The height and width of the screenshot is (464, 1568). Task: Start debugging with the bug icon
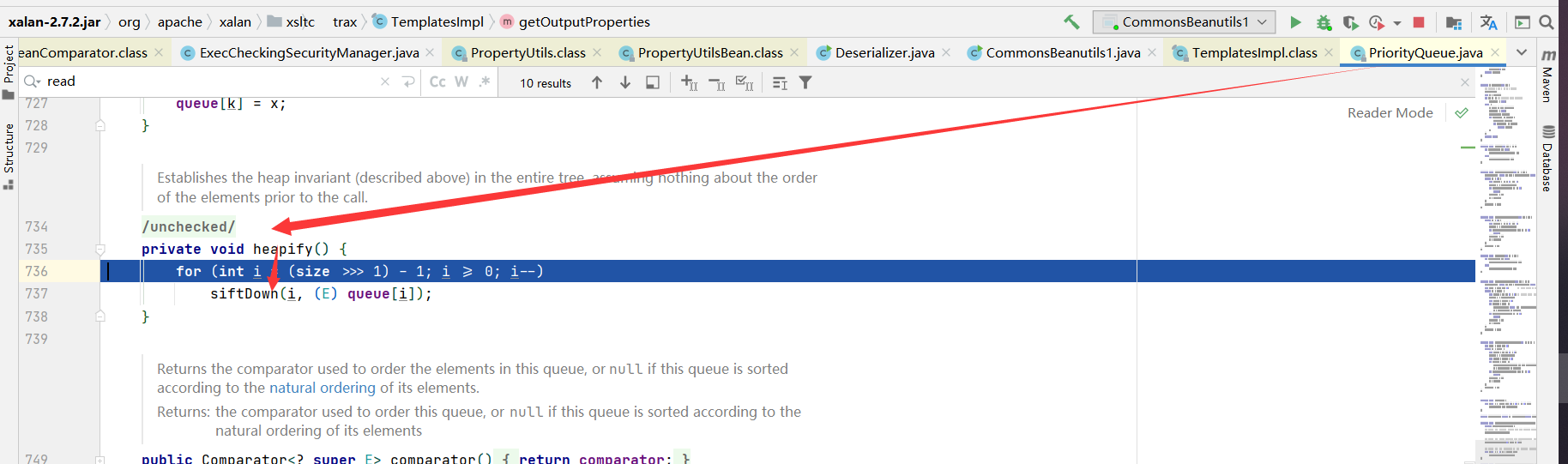1324,22
